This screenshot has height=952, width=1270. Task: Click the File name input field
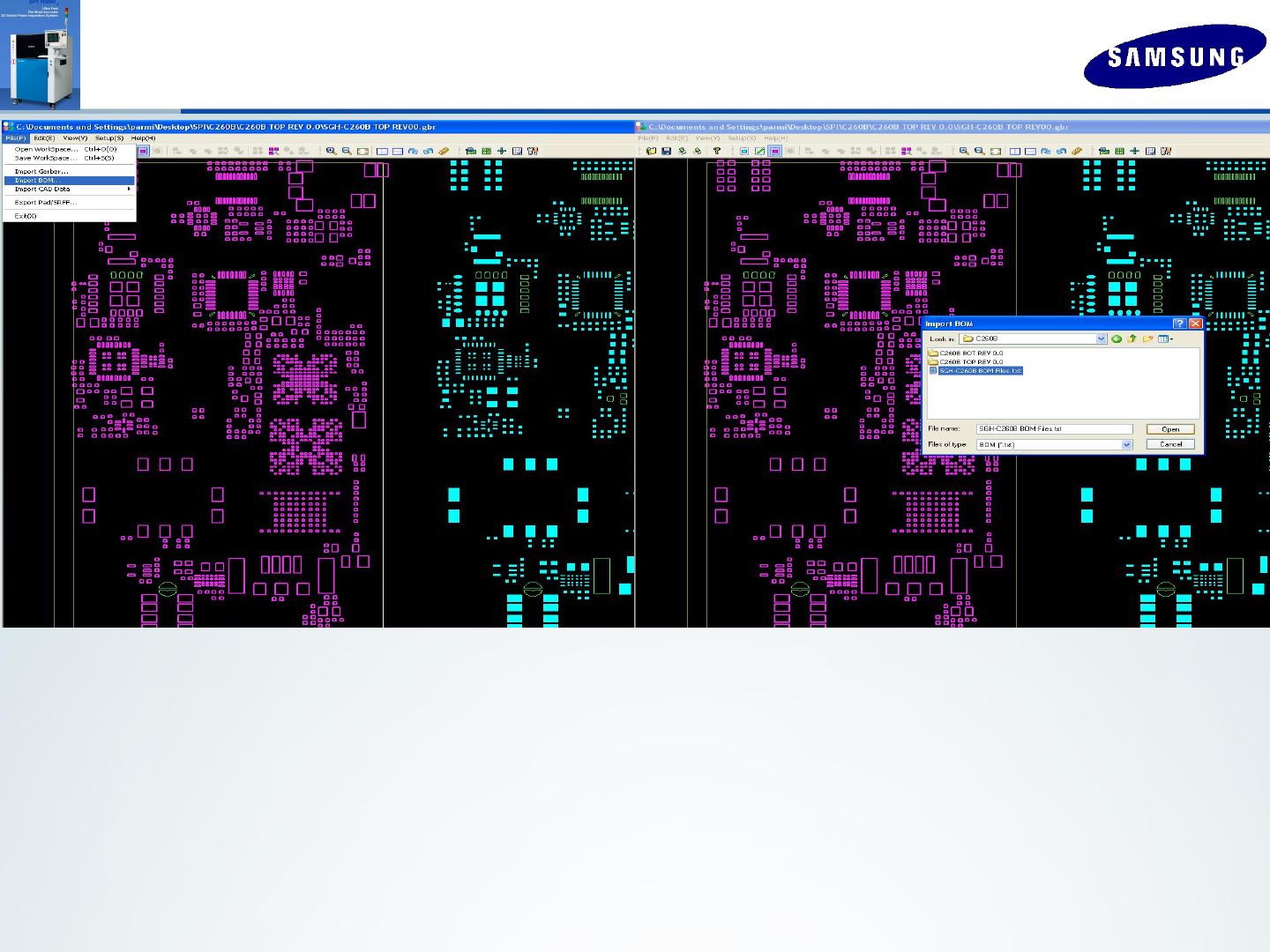click(x=1055, y=429)
